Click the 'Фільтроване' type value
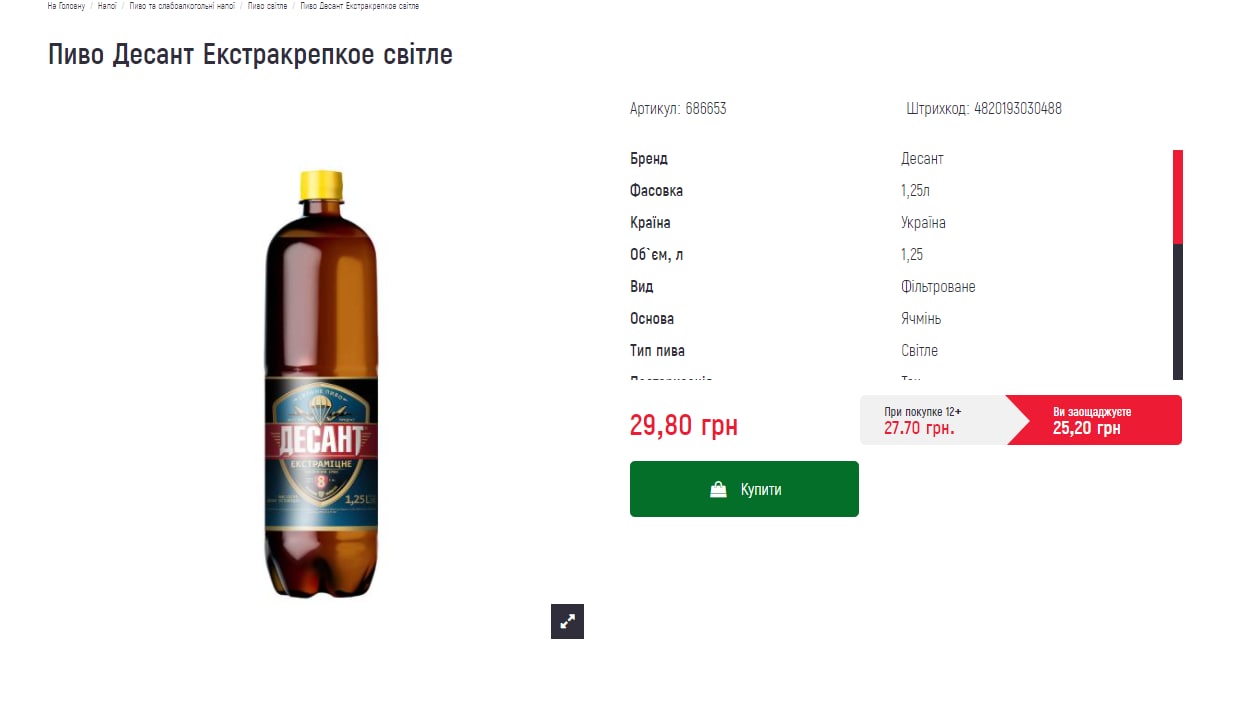Screen dimensions: 1235x708 click(x=938, y=287)
